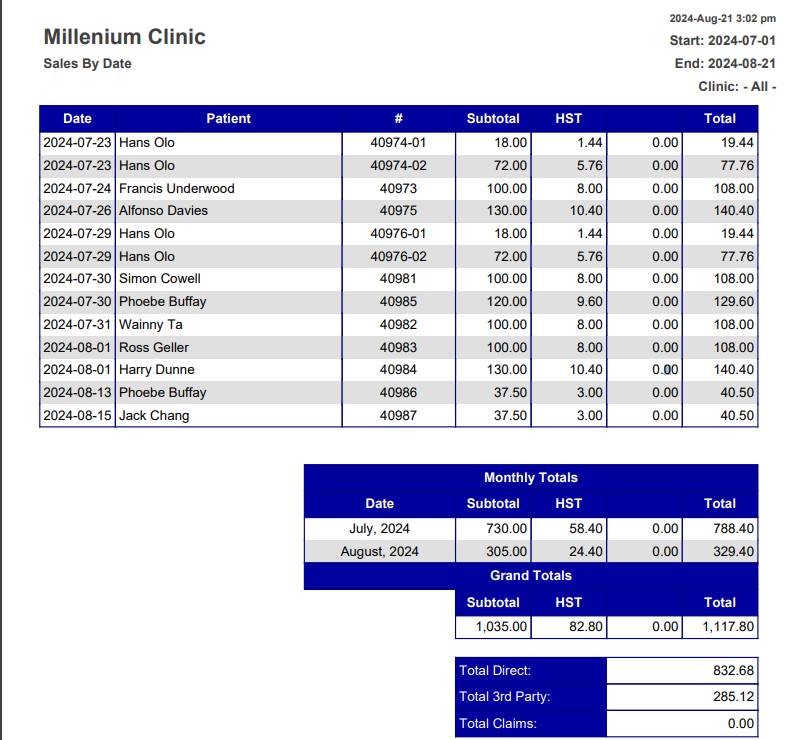Select the Start: 2024-07-01 line
809x740 pixels.
click(722, 41)
